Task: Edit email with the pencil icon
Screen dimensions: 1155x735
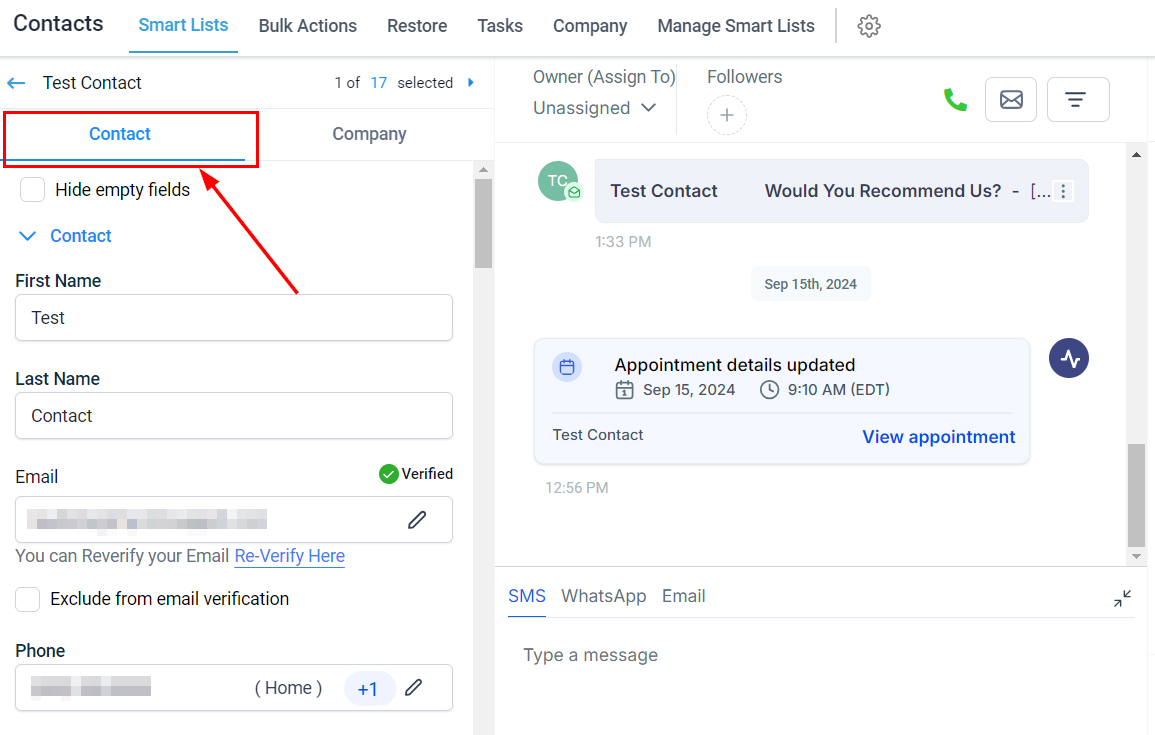Action: point(417,520)
